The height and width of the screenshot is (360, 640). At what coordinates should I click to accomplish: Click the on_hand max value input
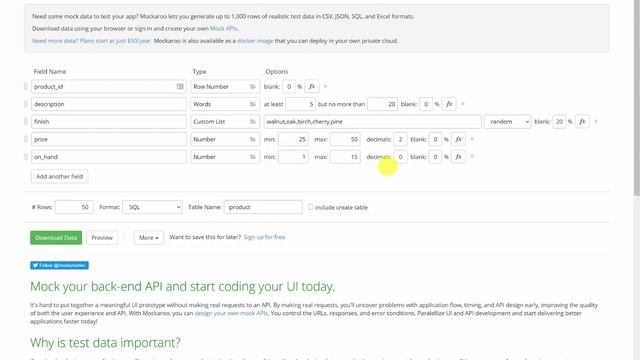coord(345,157)
